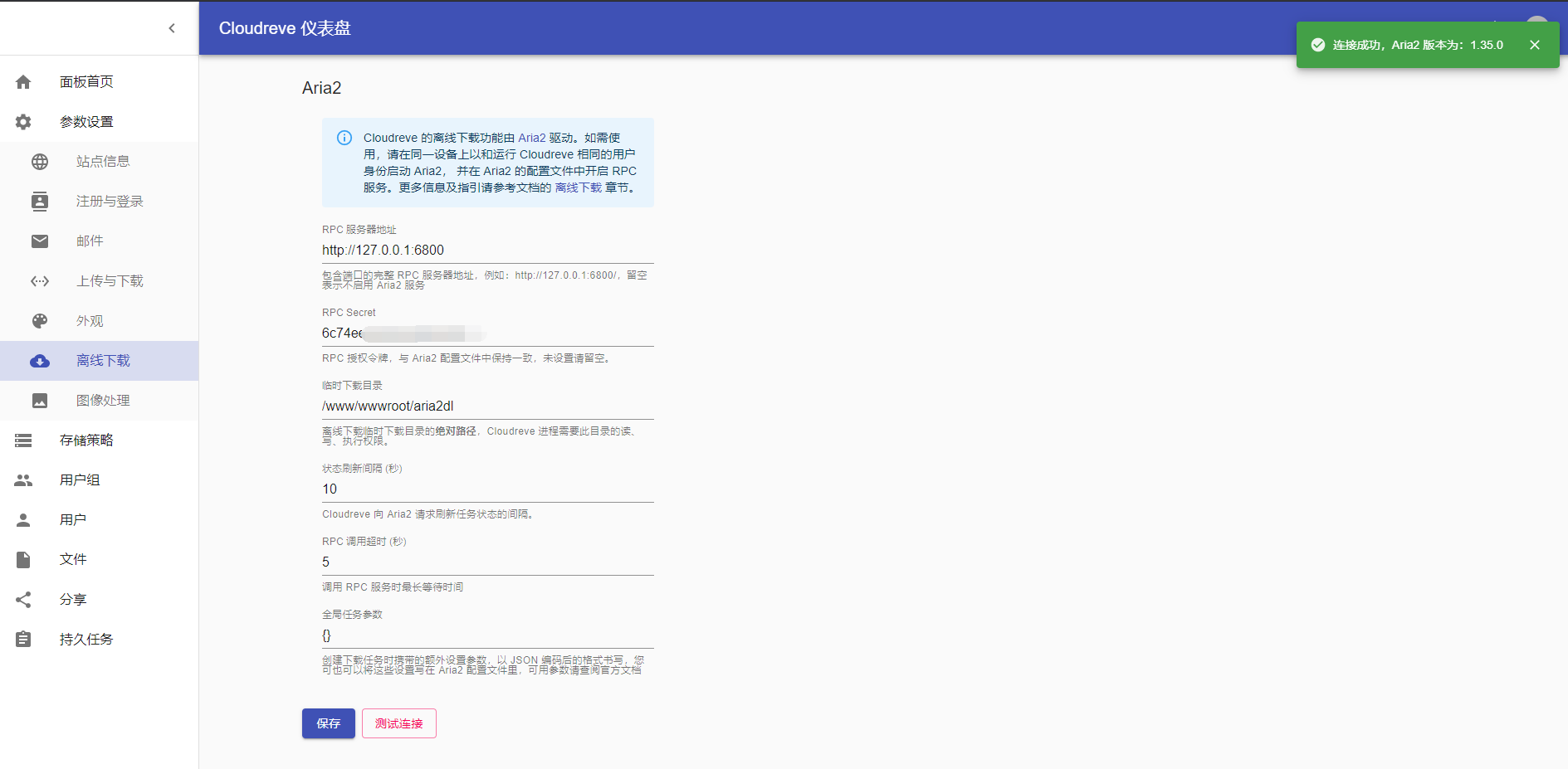
Task: Click the globe icon beside 站点信息
Action: point(40,162)
